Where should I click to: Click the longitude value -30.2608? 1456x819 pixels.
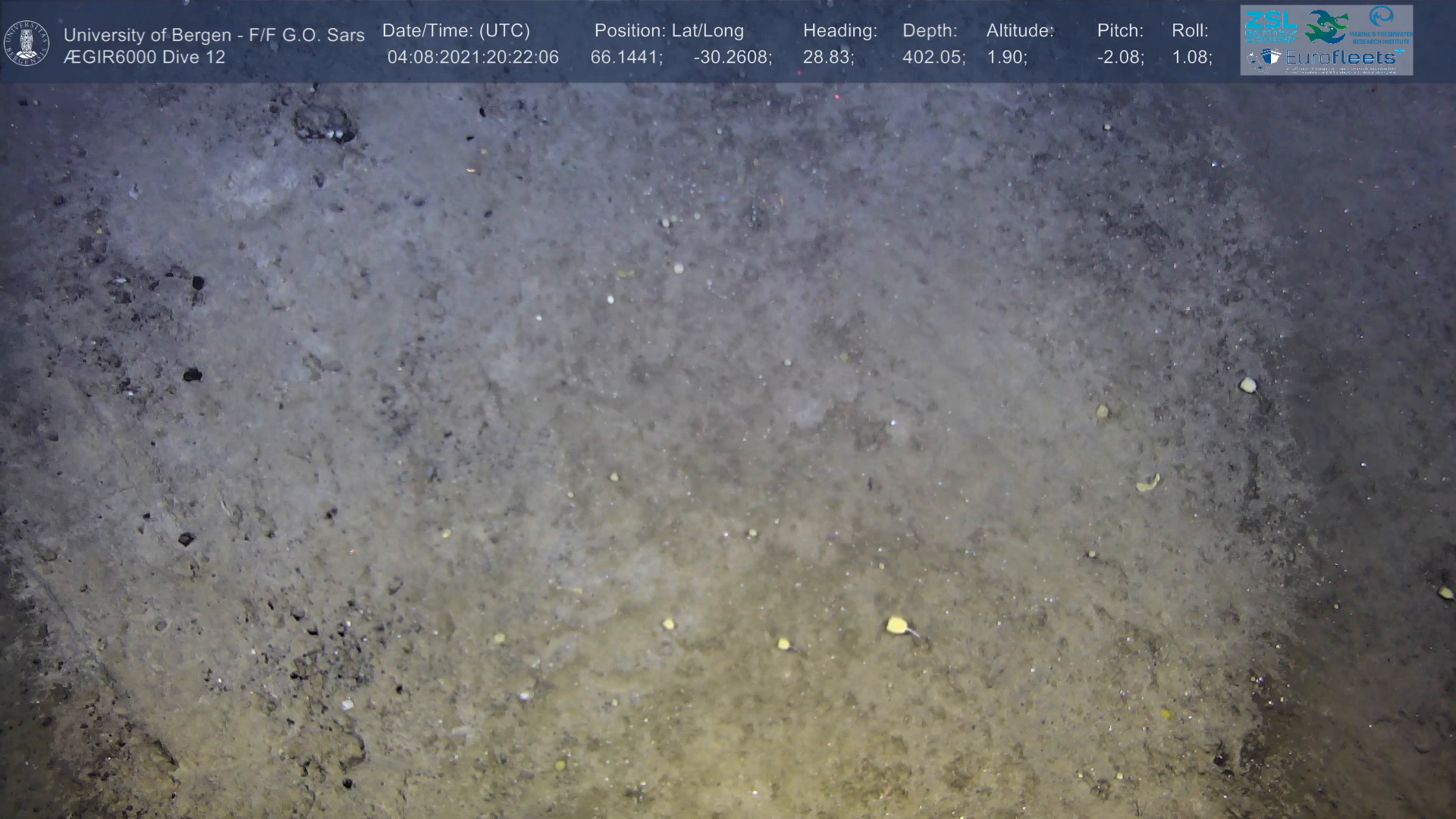(732, 58)
